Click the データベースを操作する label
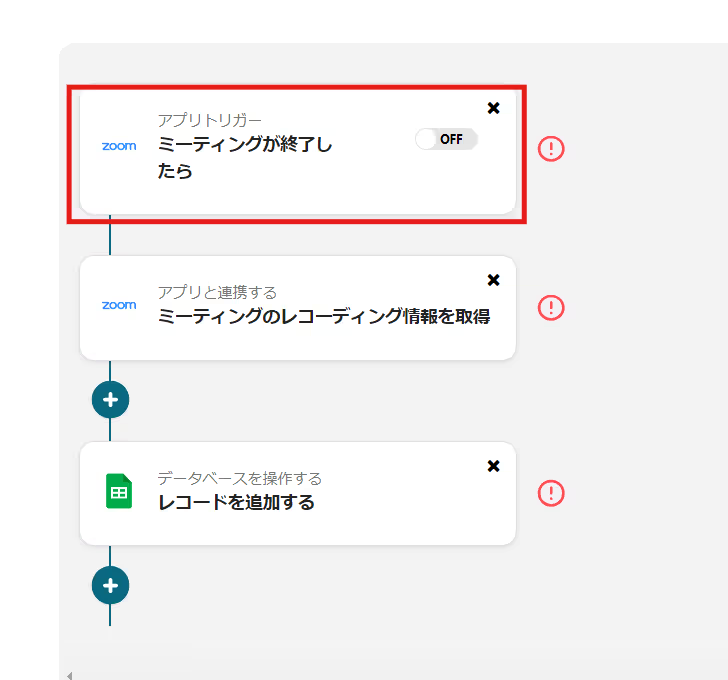This screenshot has width=728, height=680. pos(239,478)
